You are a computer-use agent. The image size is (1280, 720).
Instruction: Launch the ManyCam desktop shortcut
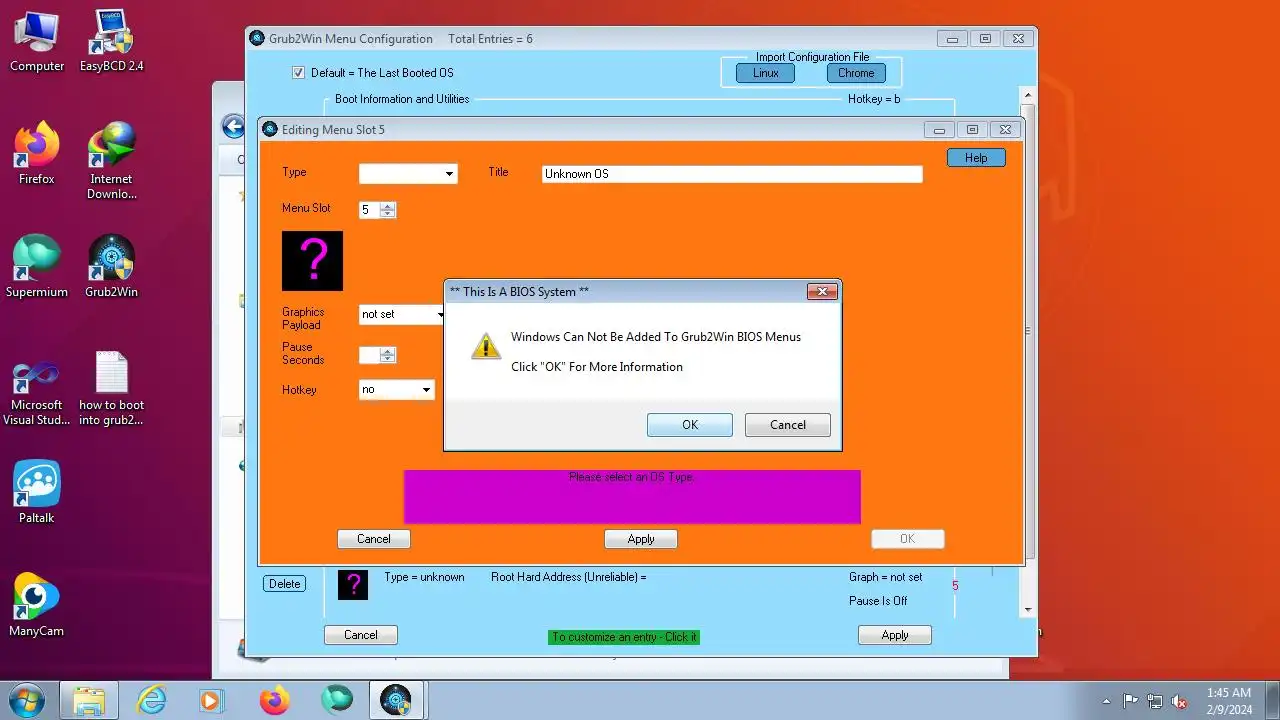coord(37,607)
